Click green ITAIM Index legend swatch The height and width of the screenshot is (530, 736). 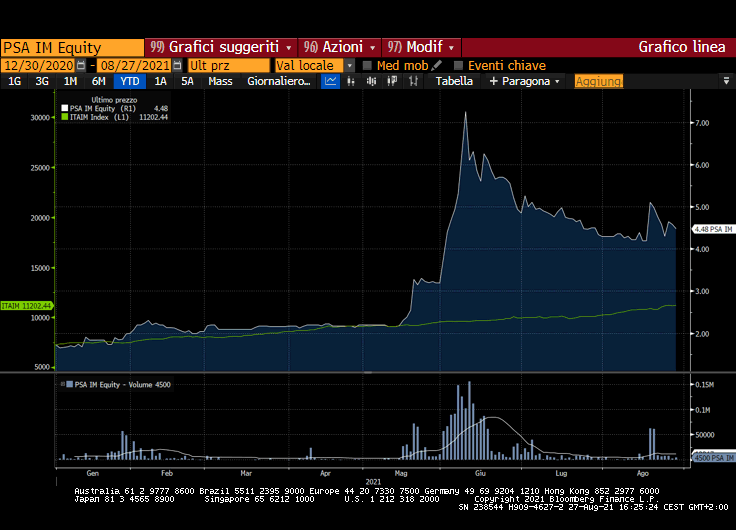pos(65,117)
